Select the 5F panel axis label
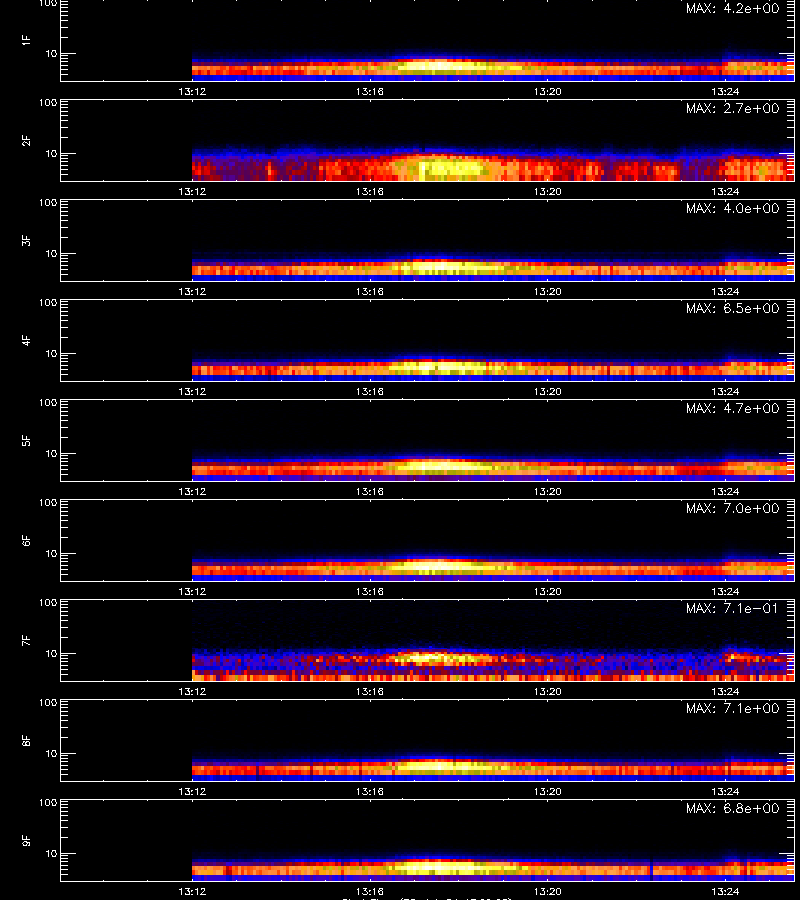 point(26,441)
